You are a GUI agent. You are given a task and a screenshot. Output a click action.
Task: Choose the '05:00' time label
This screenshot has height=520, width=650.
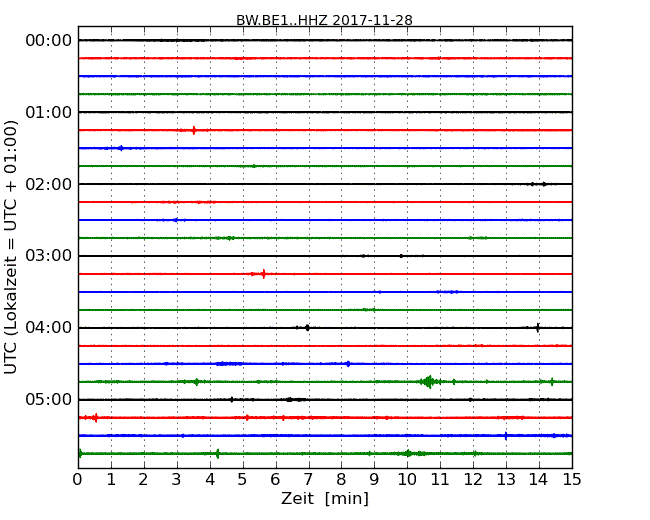pos(49,399)
